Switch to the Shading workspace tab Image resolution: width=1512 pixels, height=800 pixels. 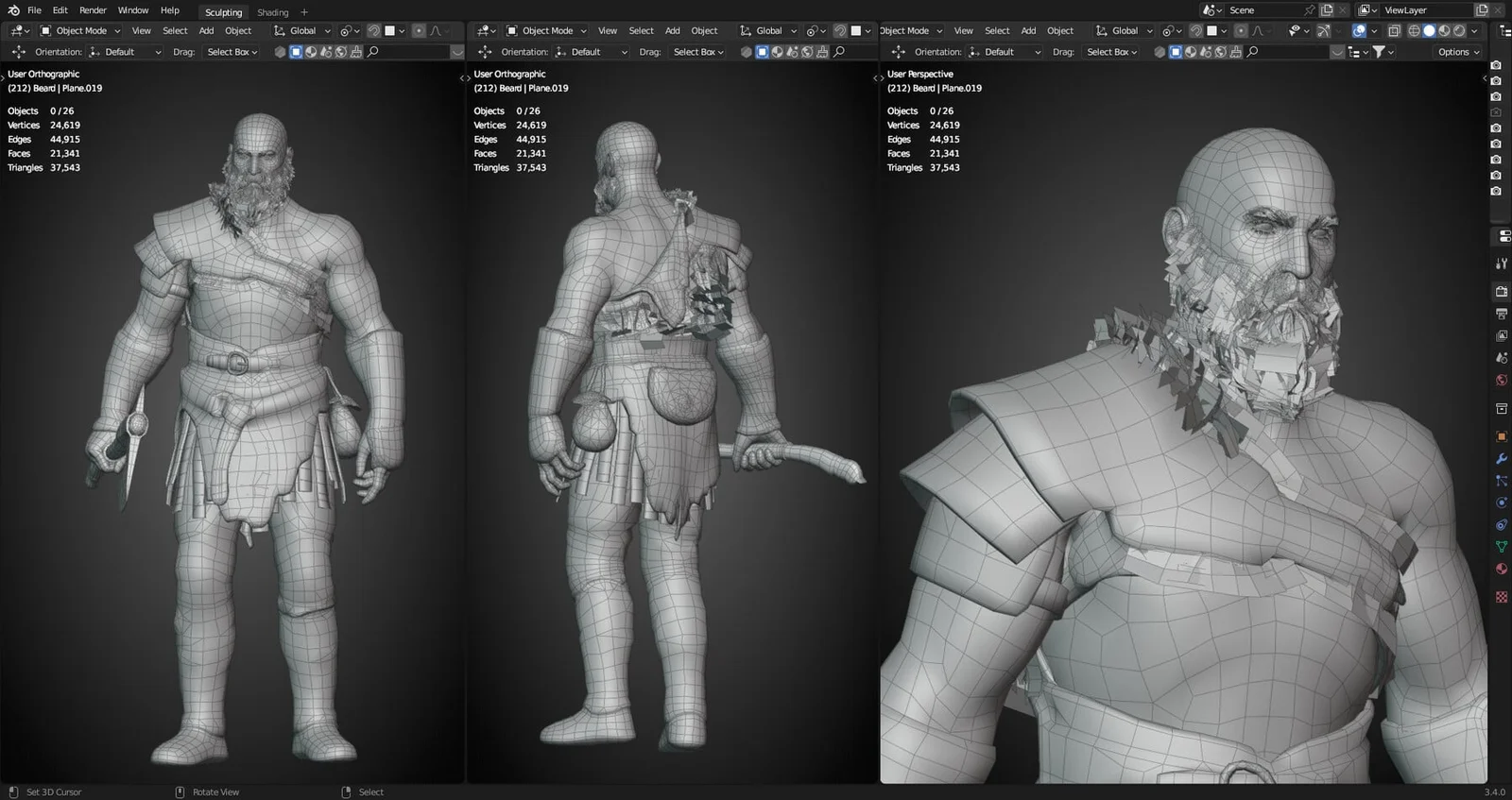coord(273,12)
